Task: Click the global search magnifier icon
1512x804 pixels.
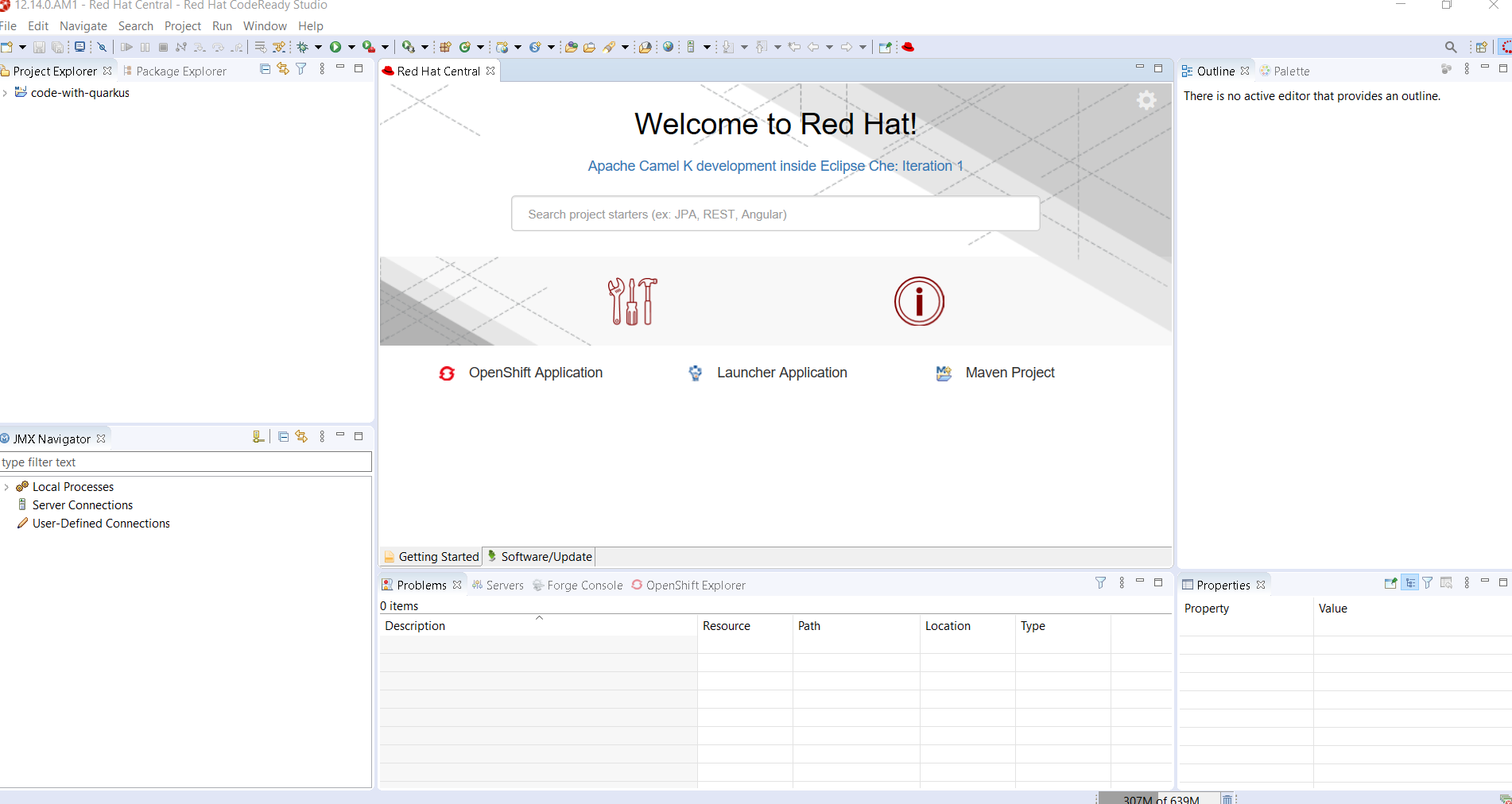Action: (1451, 48)
